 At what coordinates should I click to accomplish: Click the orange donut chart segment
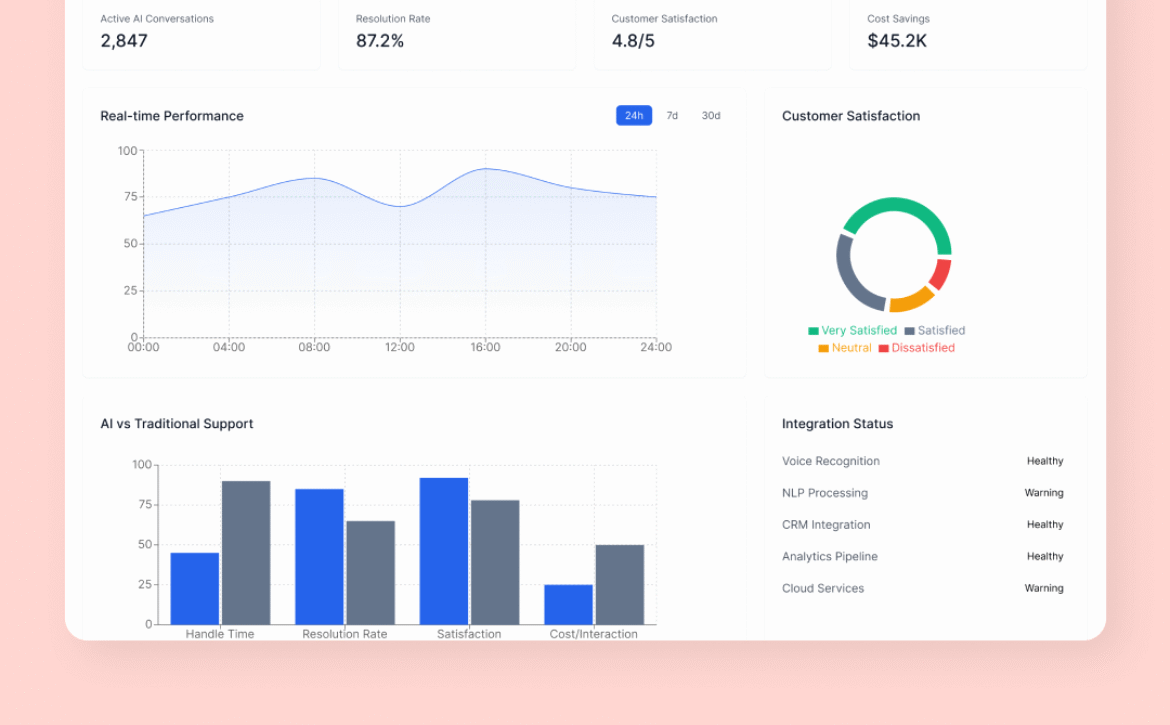pyautogui.click(x=910, y=299)
